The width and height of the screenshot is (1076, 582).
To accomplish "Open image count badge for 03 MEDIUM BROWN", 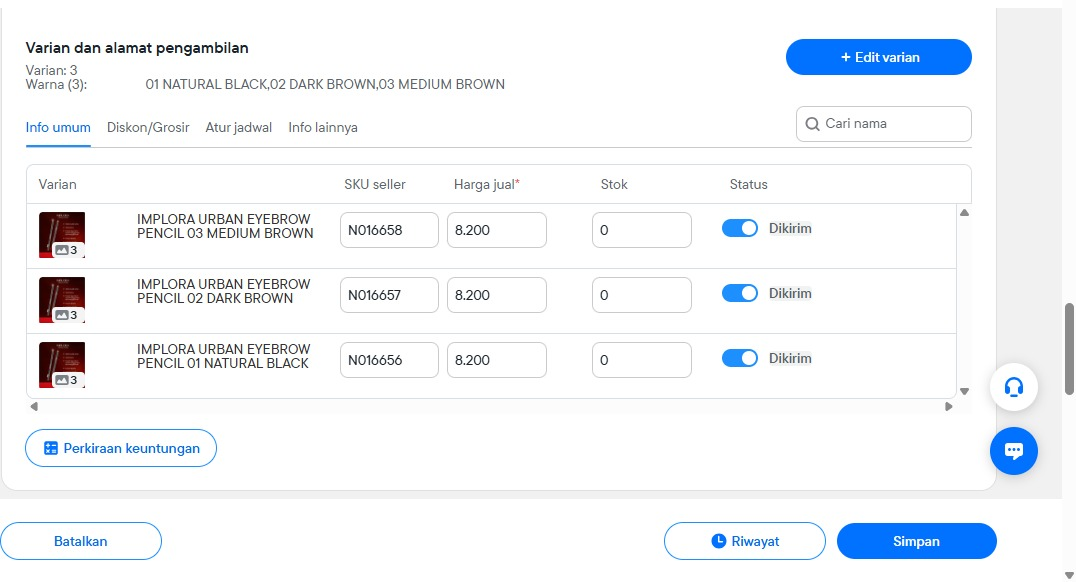I will 67,250.
